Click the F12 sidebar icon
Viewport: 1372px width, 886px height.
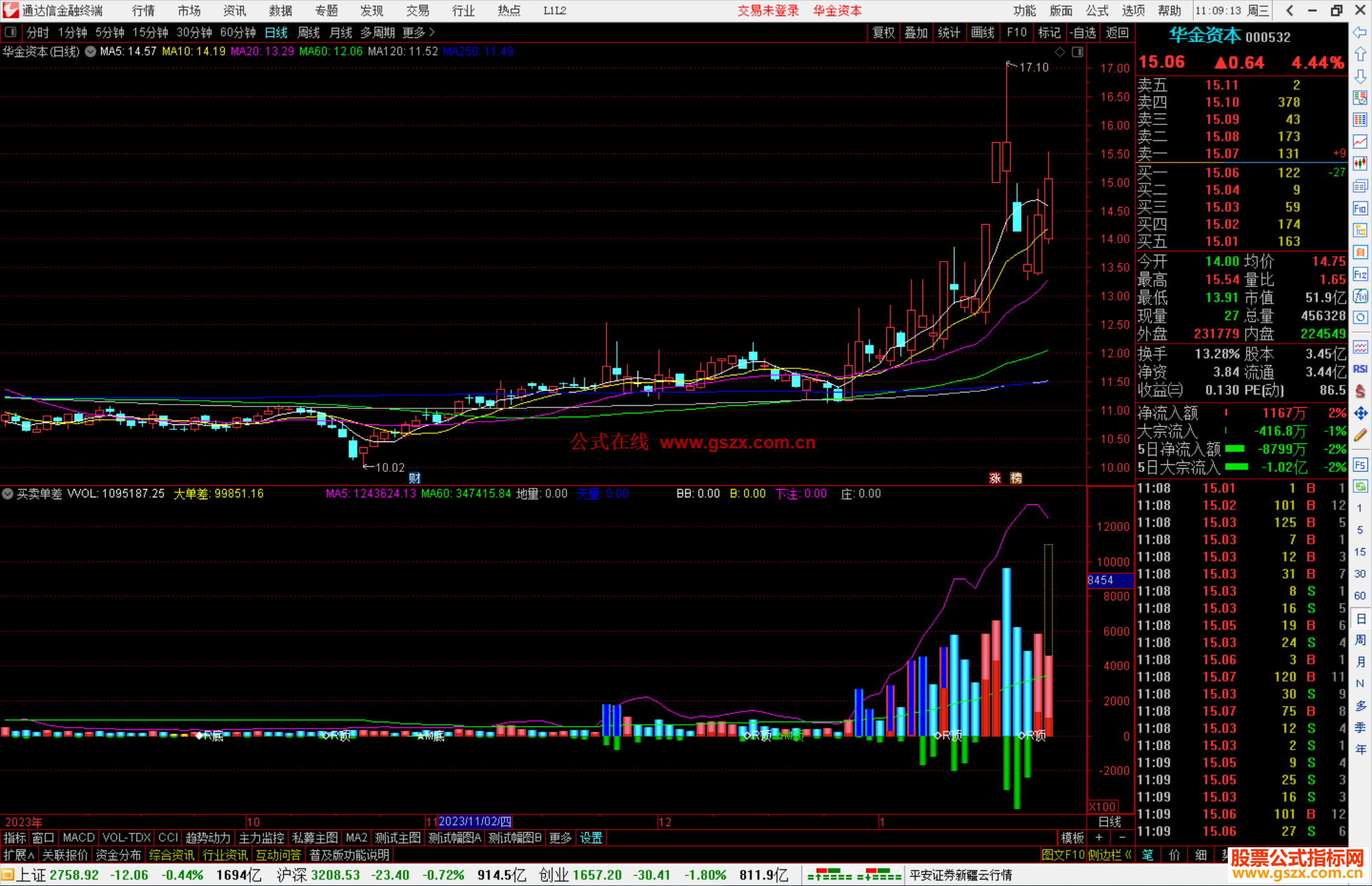coord(1360,274)
